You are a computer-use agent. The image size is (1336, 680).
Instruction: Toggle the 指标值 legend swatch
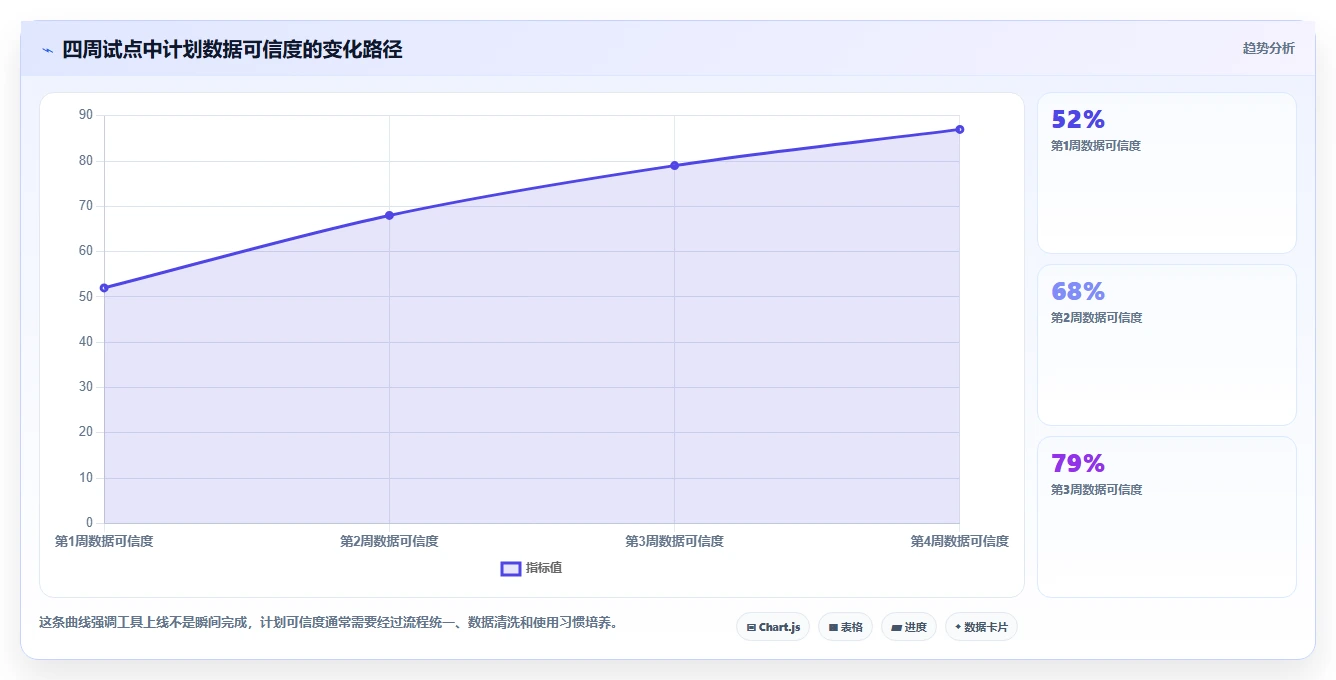coord(510,568)
